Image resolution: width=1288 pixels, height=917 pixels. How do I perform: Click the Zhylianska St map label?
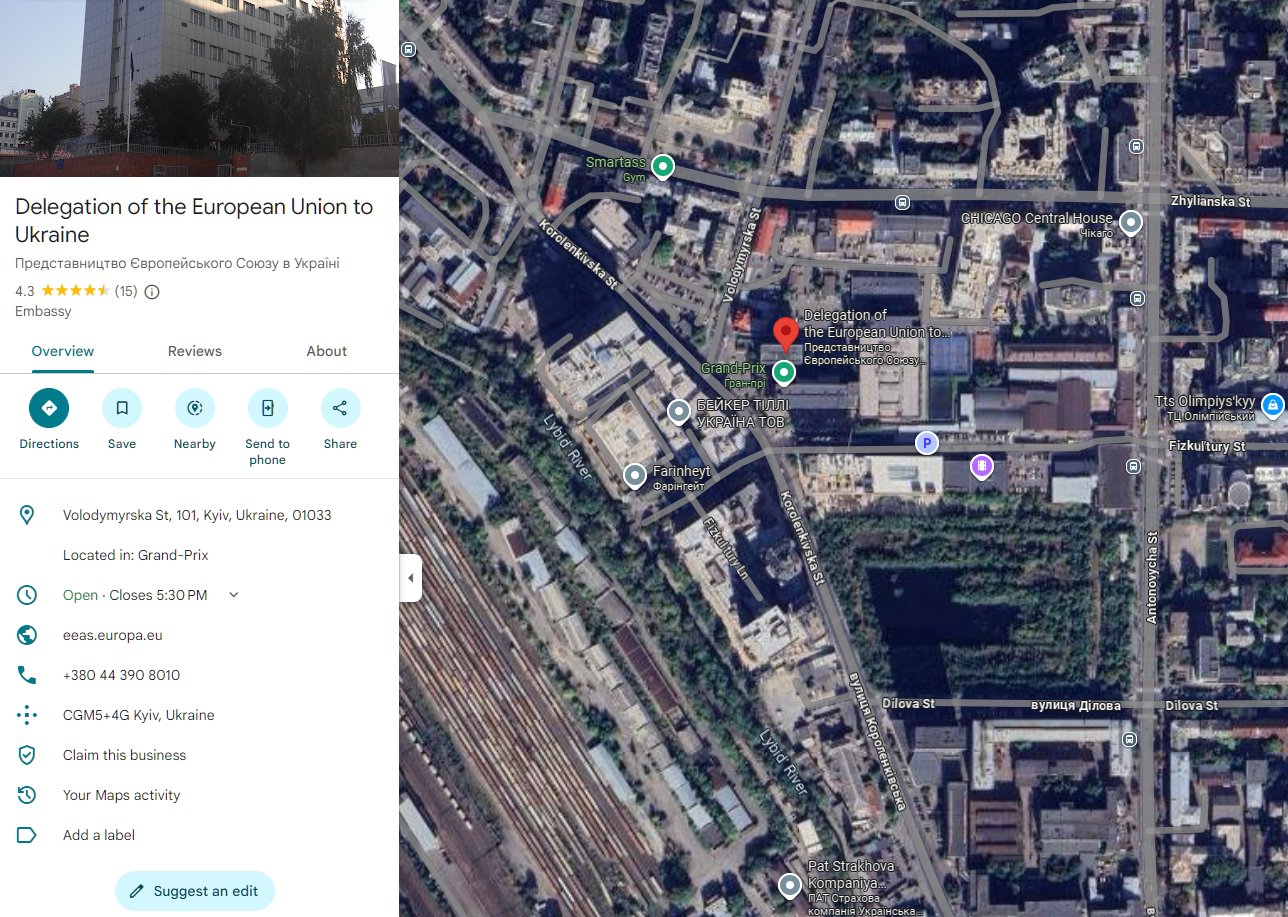(x=1210, y=202)
